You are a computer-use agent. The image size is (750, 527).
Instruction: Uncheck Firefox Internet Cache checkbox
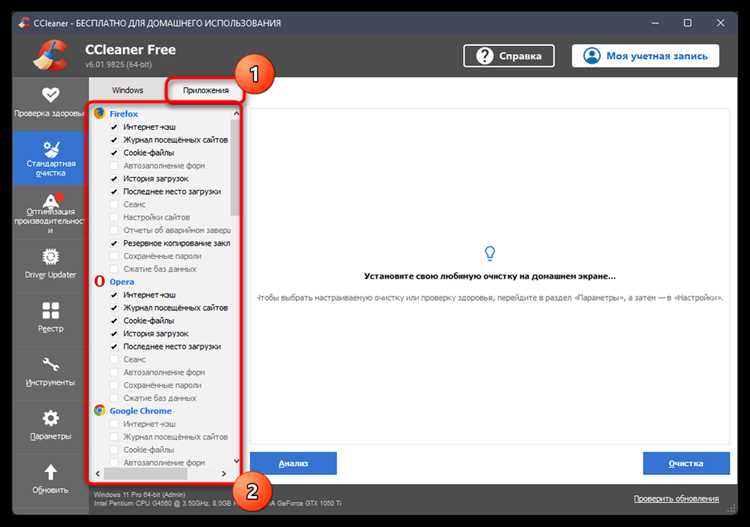(114, 127)
